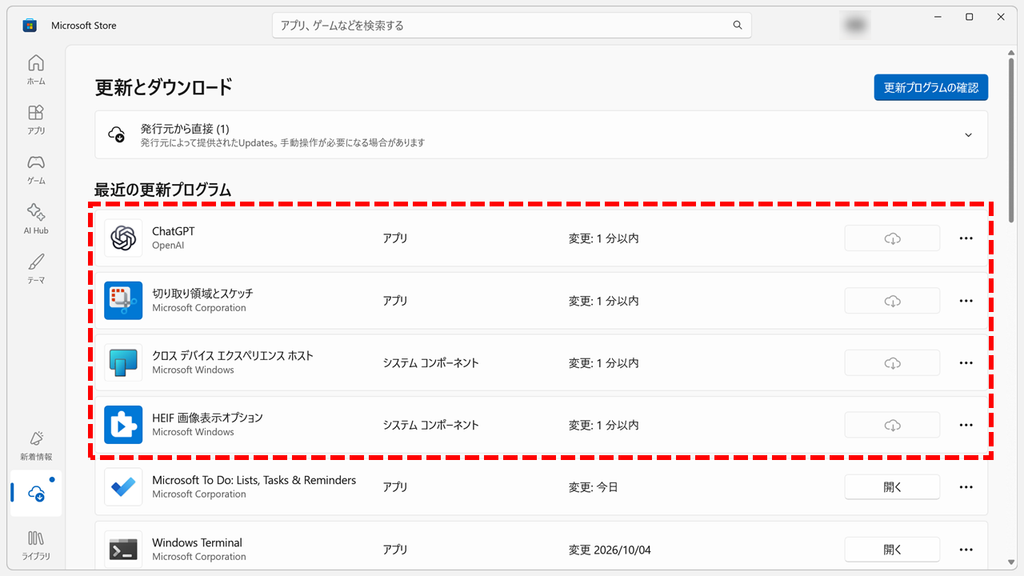Click the Microsoft Store logo icon
This screenshot has width=1024, height=576.
[29, 25]
